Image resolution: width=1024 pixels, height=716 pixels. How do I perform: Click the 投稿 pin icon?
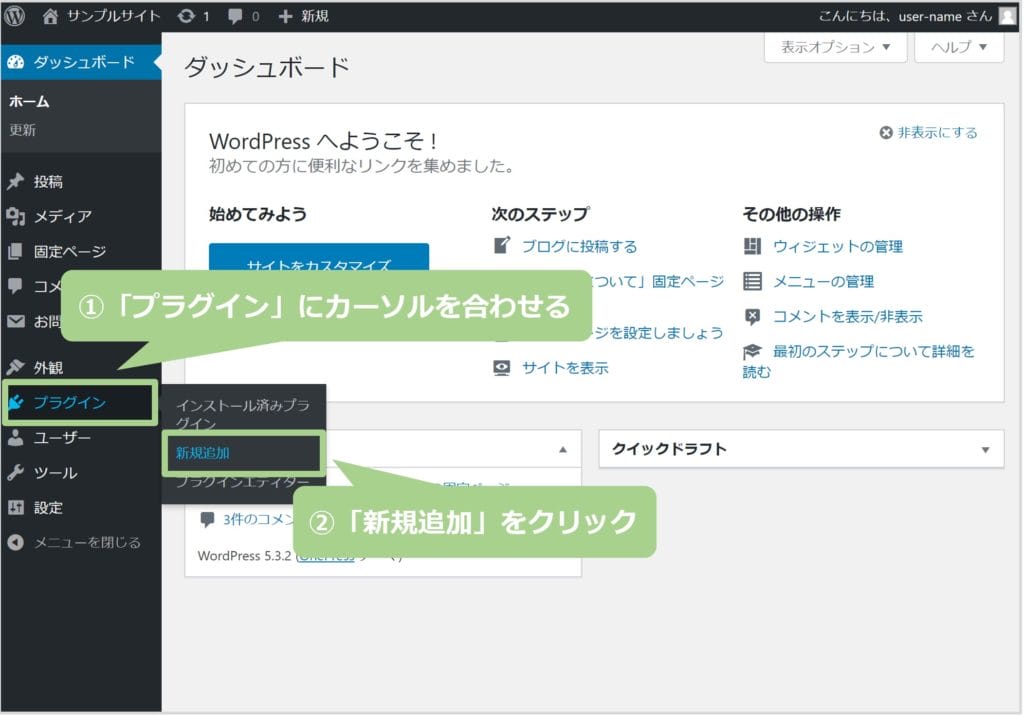16,181
